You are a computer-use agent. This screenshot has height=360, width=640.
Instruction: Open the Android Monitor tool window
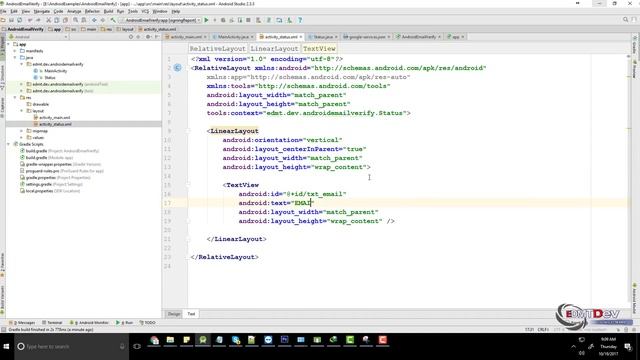(x=89, y=322)
